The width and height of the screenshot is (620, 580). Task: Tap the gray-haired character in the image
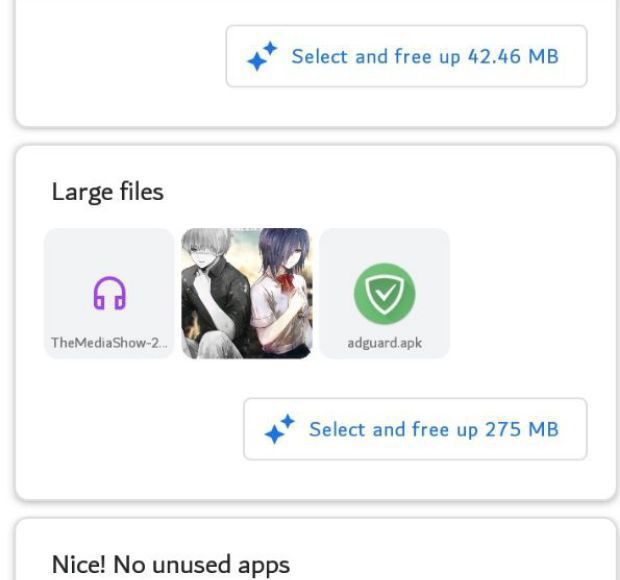[214, 293]
